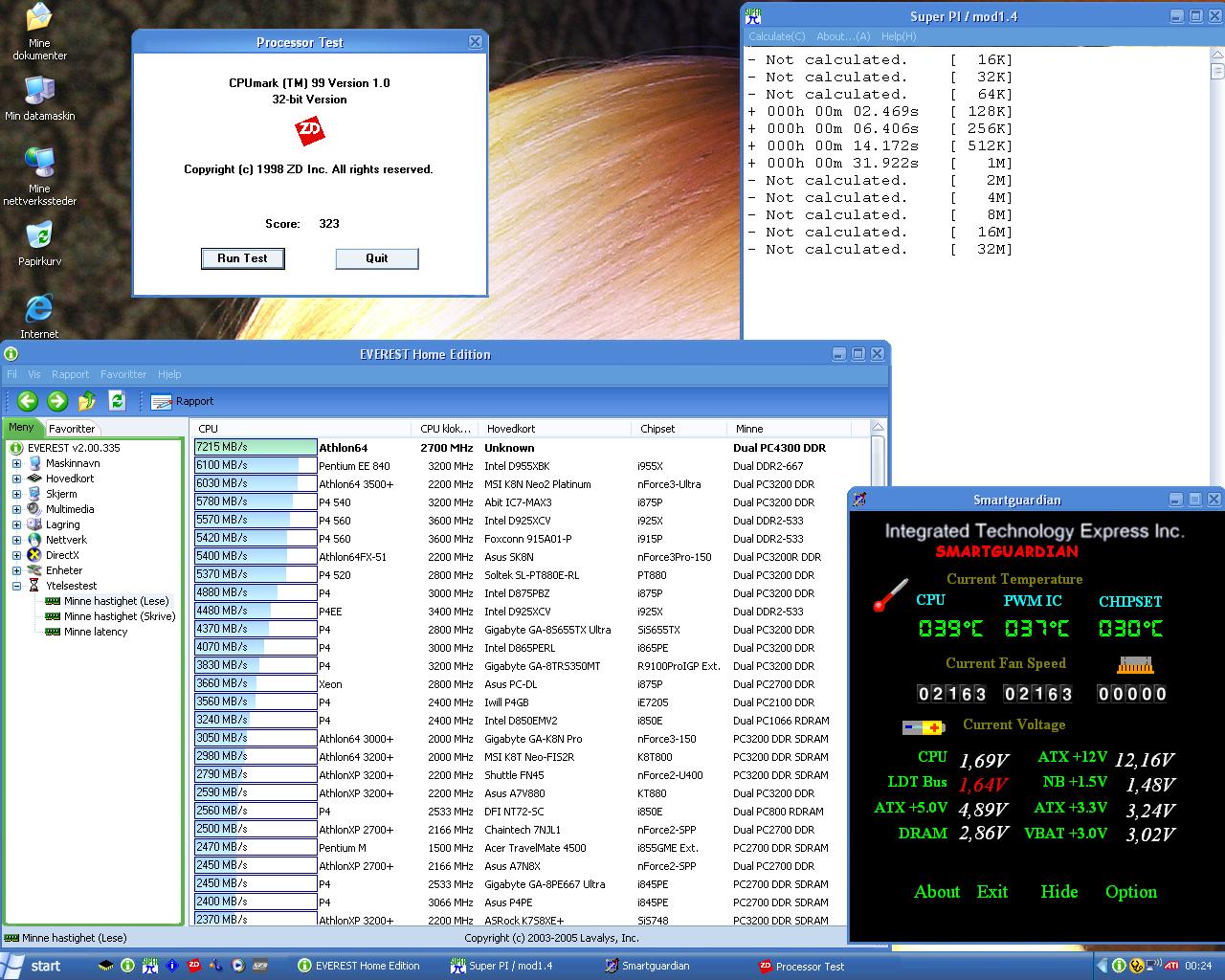1225x980 pixels.
Task: Click the yellow stethoscope tray icon
Action: click(x=1137, y=966)
